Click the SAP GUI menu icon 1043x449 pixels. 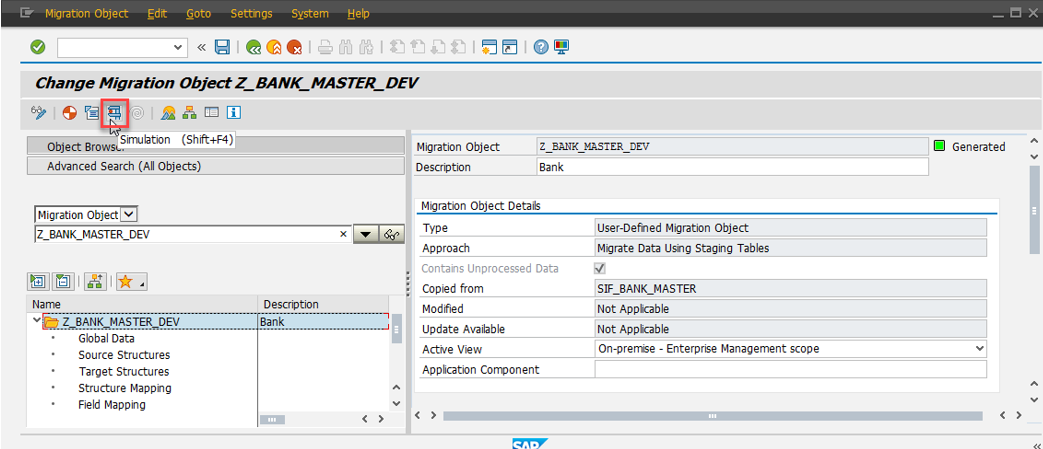point(27,13)
